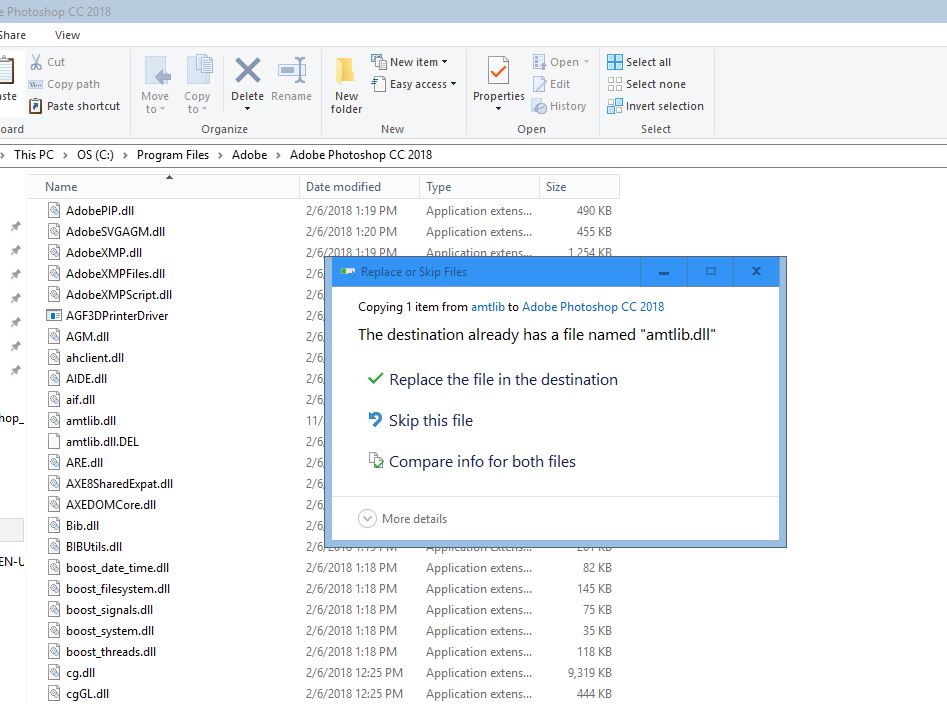
Task: Navigate to Program Files in breadcrumb
Action: pyautogui.click(x=173, y=155)
